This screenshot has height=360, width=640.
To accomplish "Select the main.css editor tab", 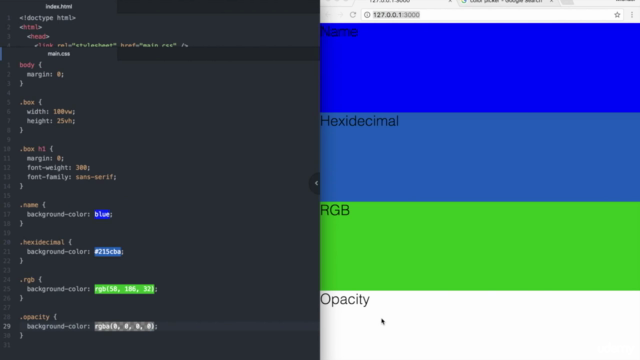I will 59,53.
